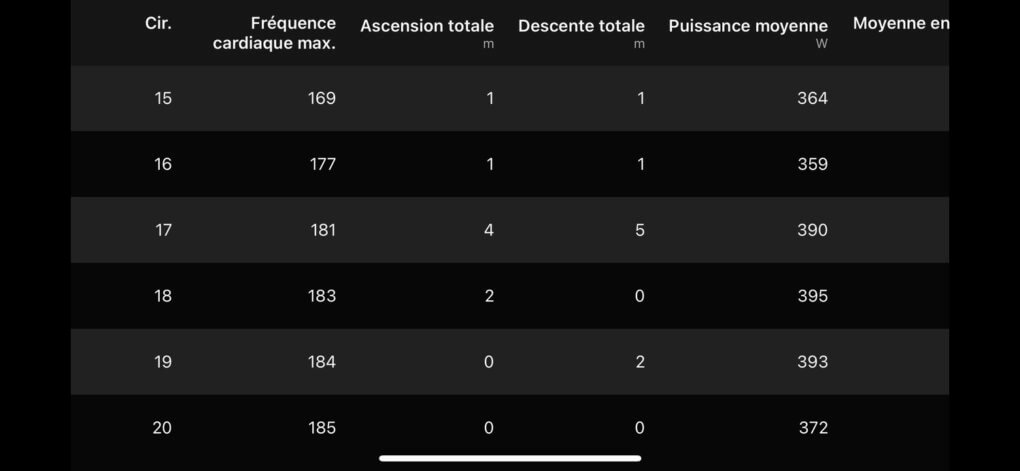1020x471 pixels.
Task: Select lap 15 row number
Action: (x=163, y=98)
